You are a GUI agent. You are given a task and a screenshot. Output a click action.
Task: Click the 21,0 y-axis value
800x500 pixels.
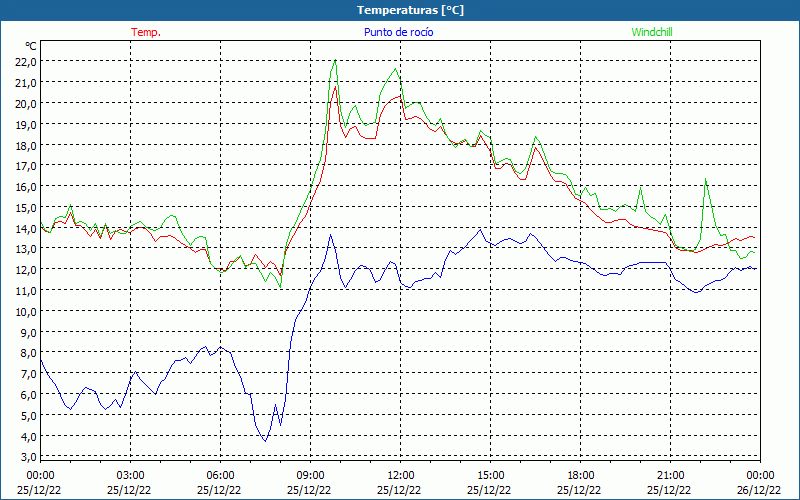tap(26, 82)
